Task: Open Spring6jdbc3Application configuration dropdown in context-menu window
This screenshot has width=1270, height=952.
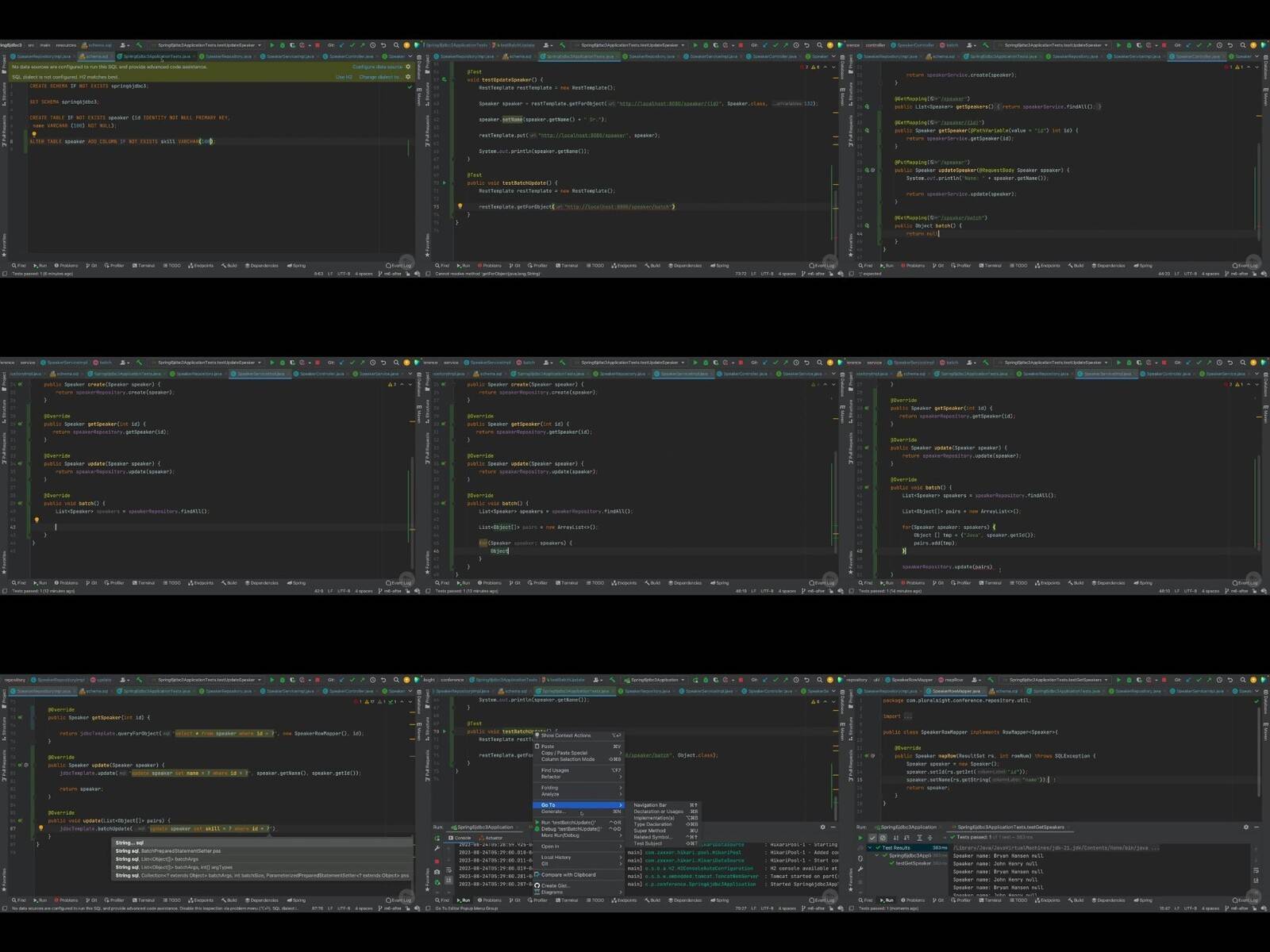Action: (655, 680)
